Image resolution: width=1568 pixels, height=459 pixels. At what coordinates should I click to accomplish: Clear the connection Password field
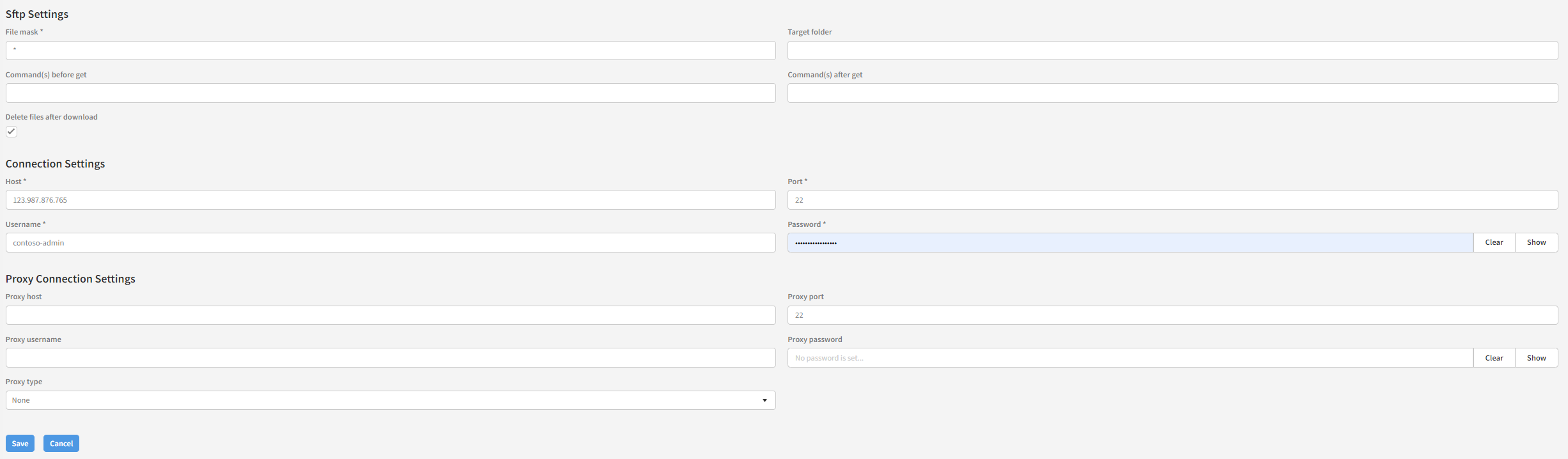[x=1494, y=243]
